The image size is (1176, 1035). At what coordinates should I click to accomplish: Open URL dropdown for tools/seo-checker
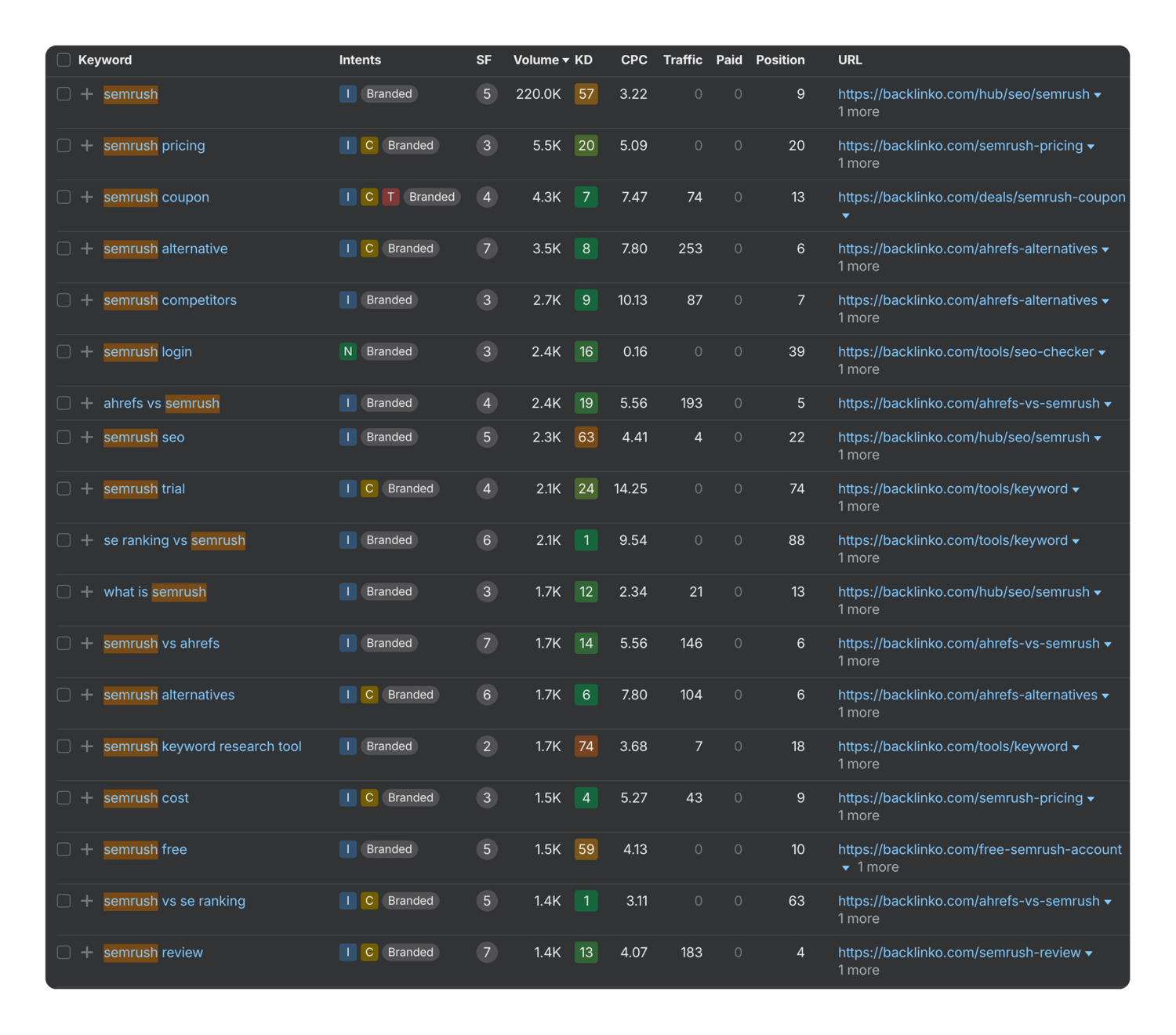[x=1102, y=353]
